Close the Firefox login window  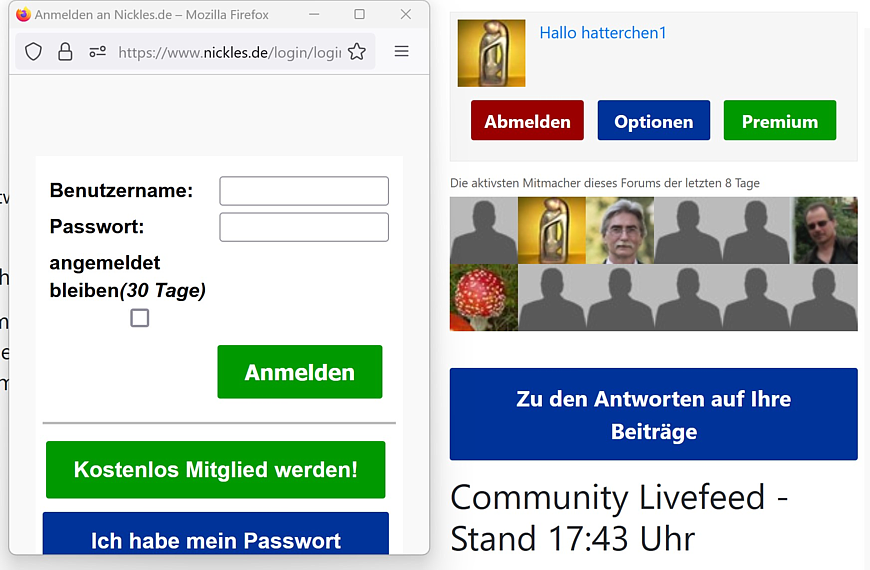click(406, 14)
